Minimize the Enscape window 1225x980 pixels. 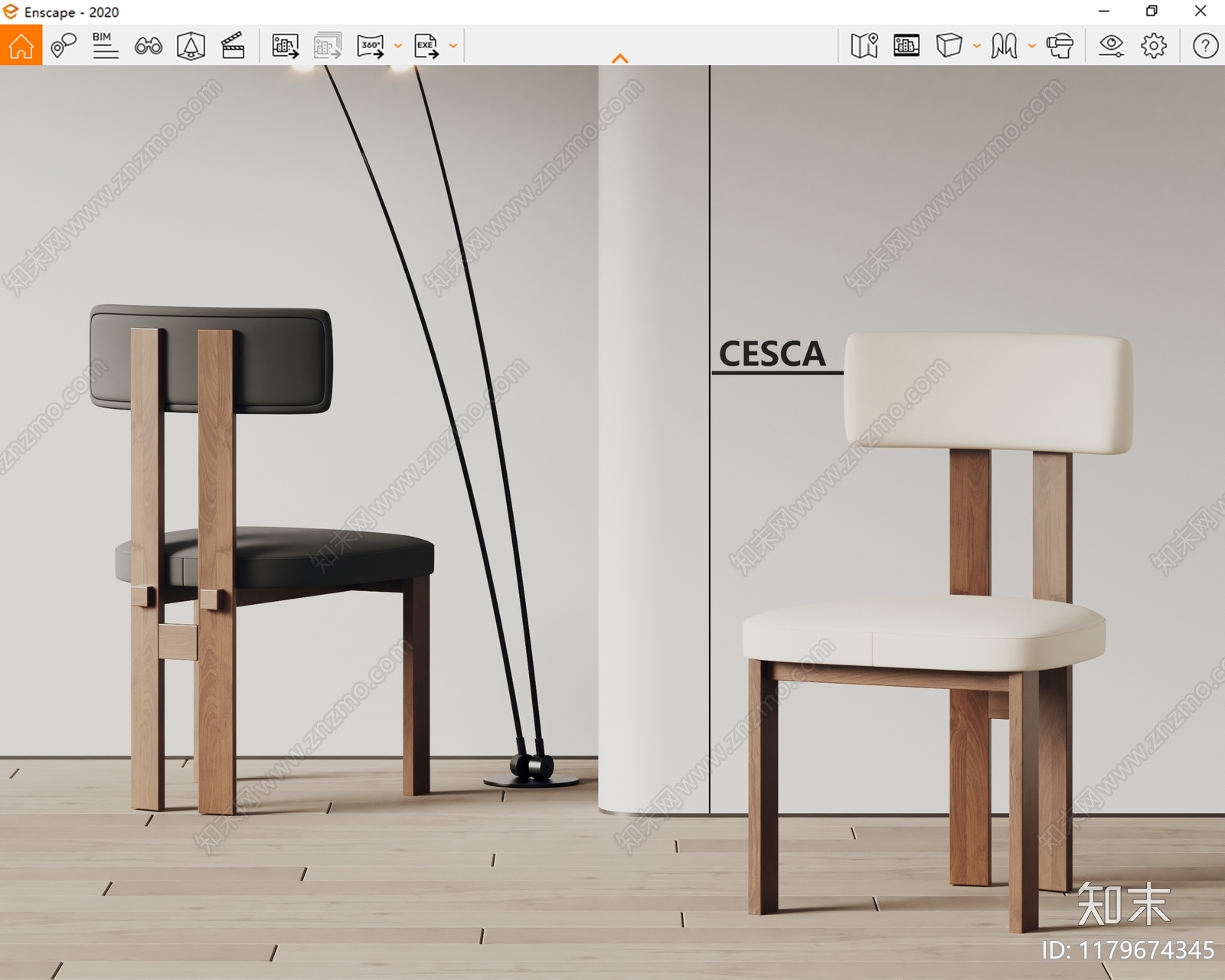[x=1104, y=11]
